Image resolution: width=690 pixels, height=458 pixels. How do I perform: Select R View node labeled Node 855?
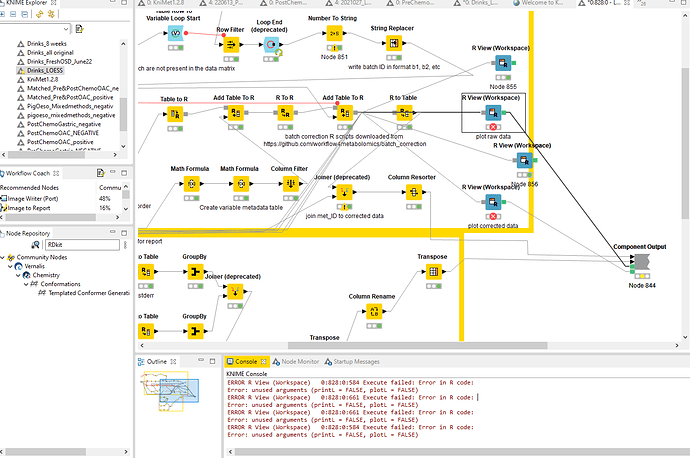[x=503, y=63]
